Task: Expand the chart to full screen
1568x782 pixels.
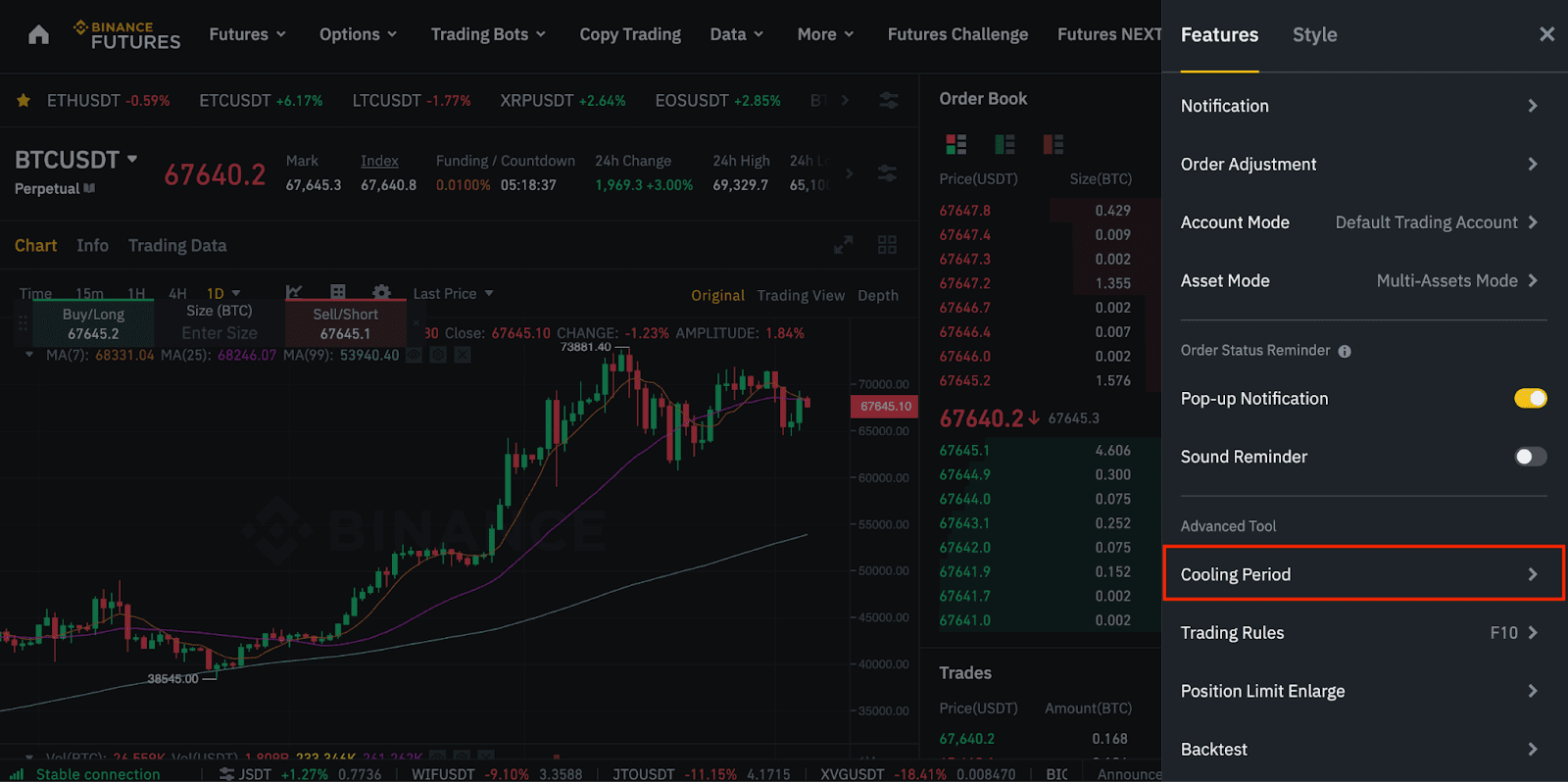Action: [x=843, y=245]
